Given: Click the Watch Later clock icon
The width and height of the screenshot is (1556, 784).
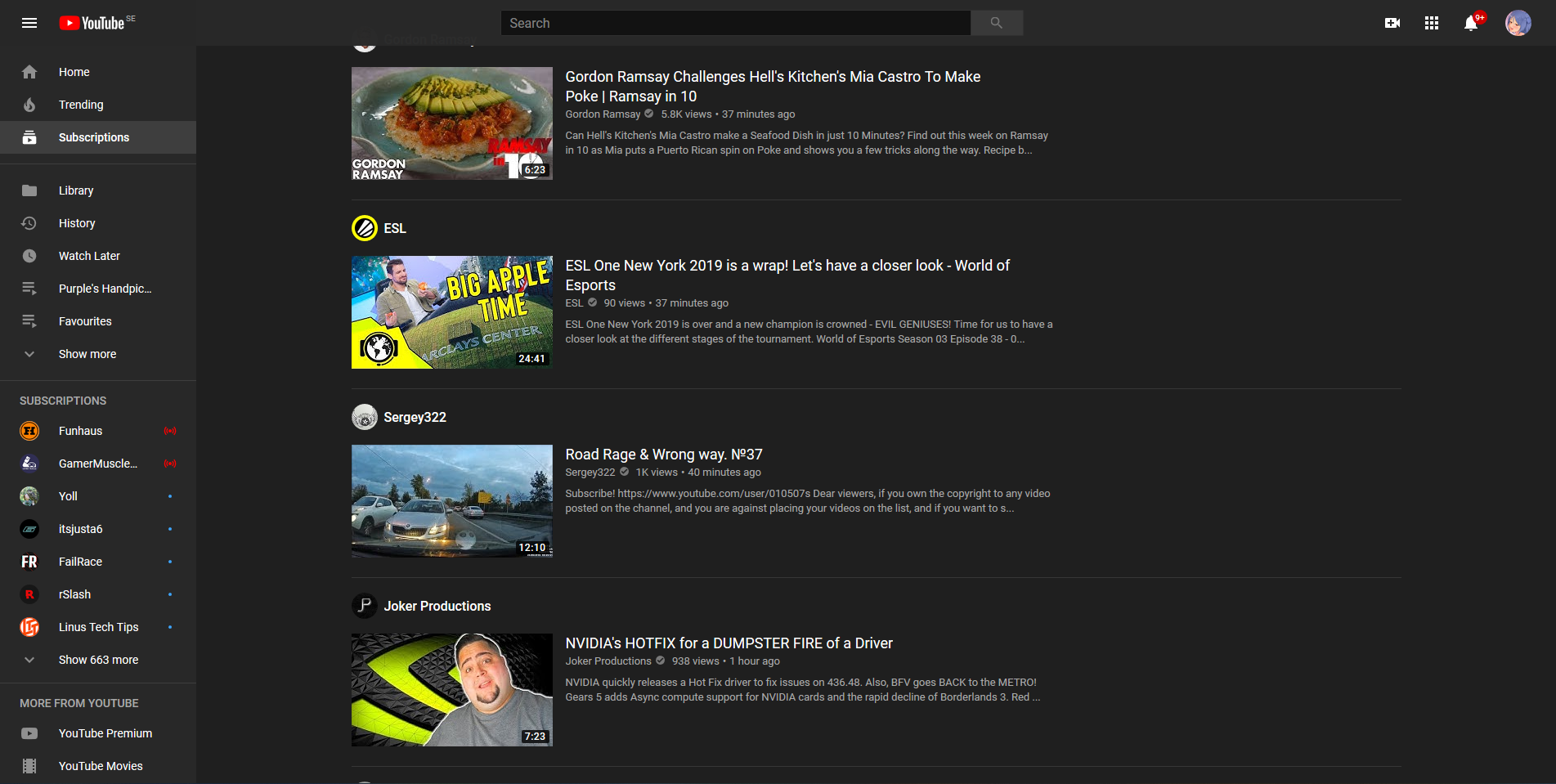Looking at the screenshot, I should tap(29, 256).
